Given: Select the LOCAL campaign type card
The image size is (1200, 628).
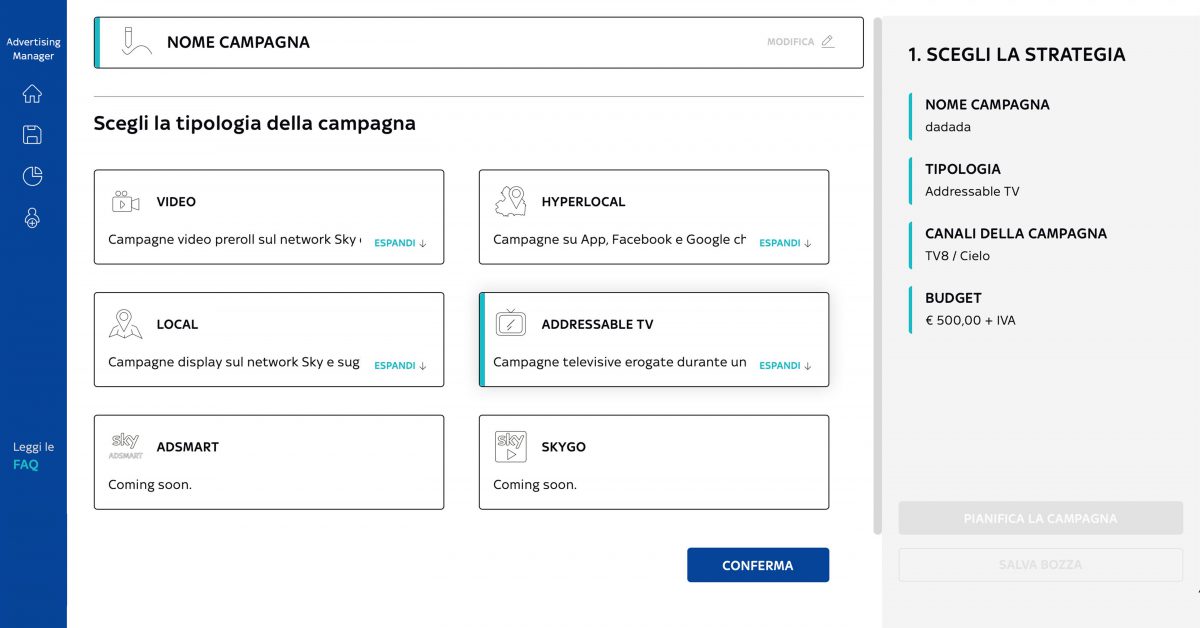Looking at the screenshot, I should (269, 340).
